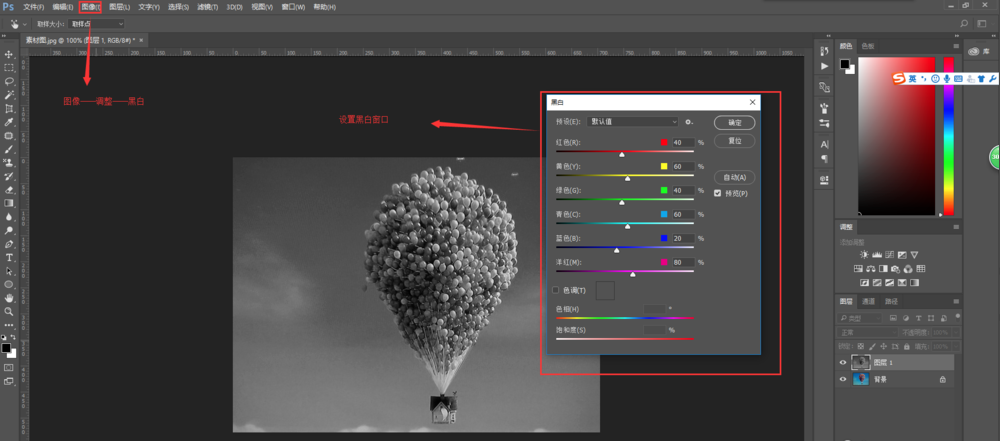This screenshot has width=1000, height=441.
Task: Click the 红色(R) red slider handle
Action: [x=622, y=154]
